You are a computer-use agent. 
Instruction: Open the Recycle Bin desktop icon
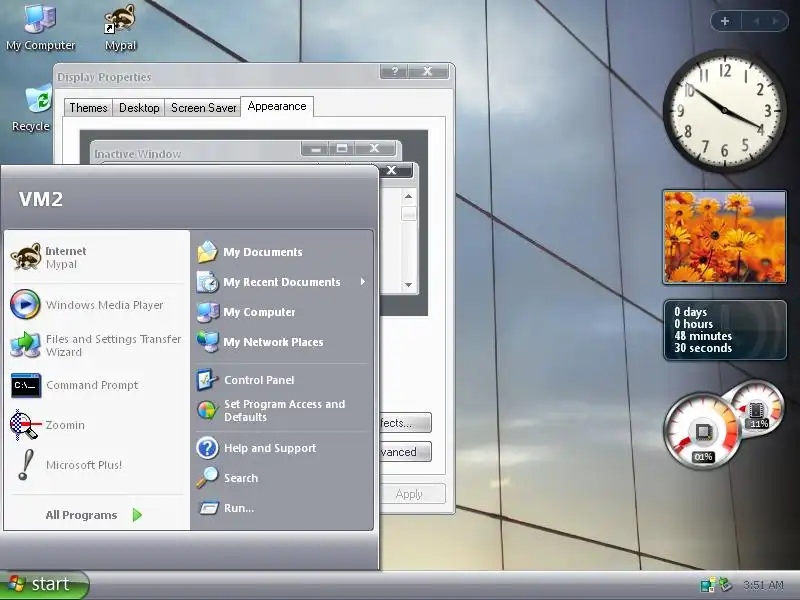coord(32,109)
